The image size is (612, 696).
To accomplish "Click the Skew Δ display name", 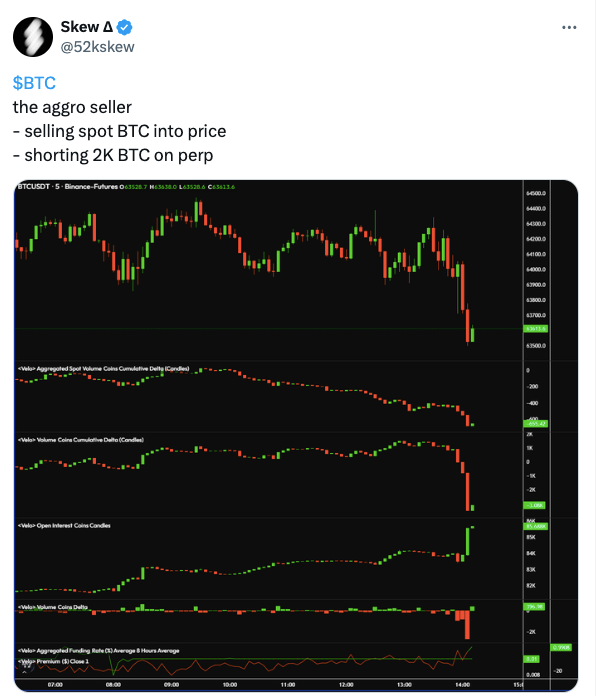I will (87, 27).
